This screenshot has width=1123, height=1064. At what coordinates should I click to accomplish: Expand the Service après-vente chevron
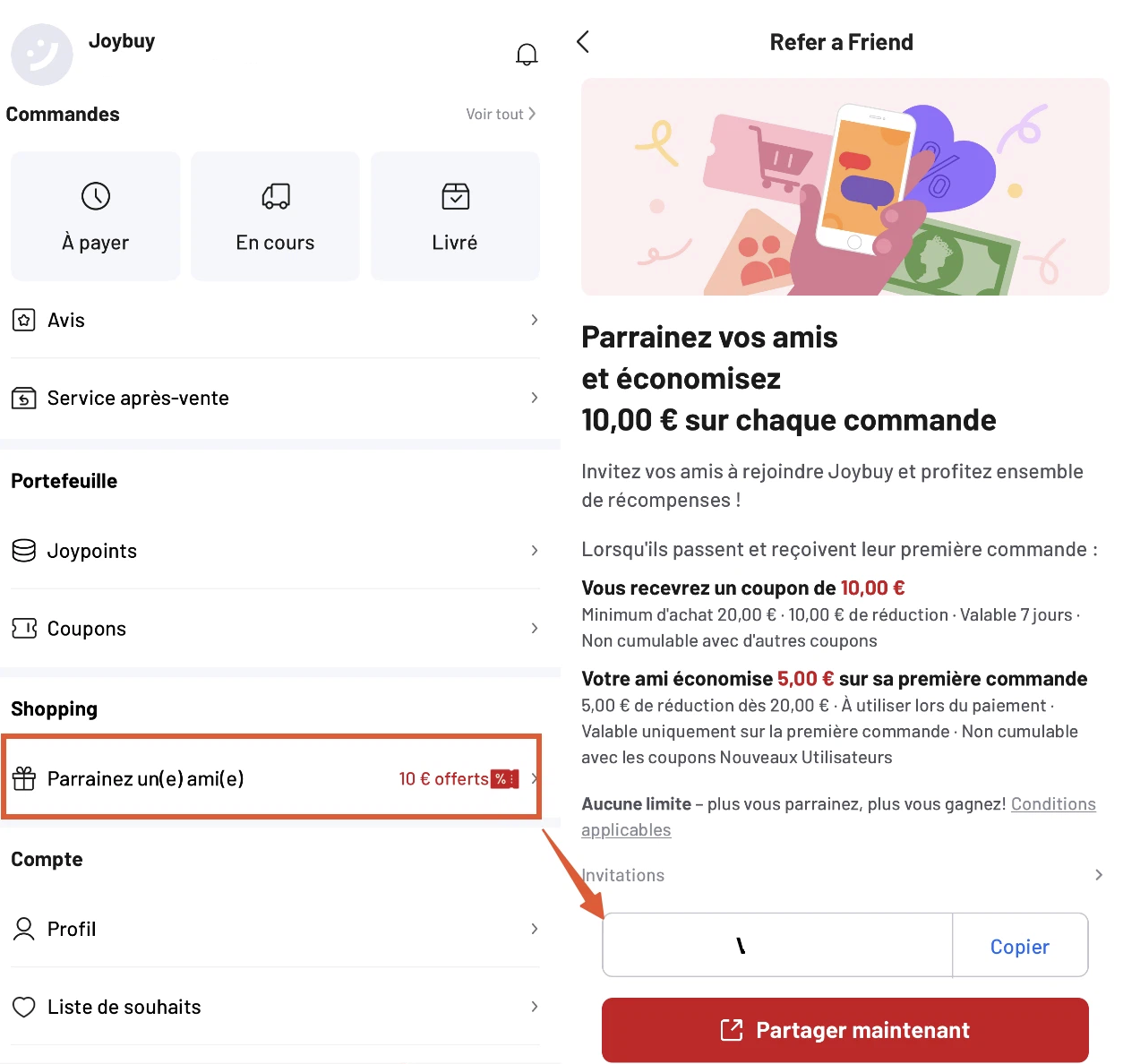coord(534,398)
